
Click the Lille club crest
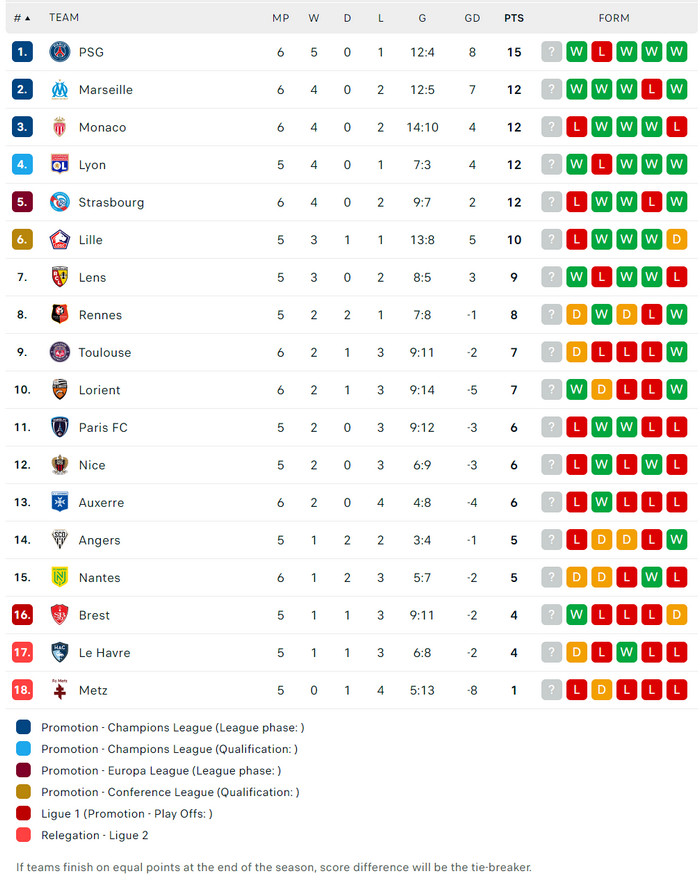coord(60,240)
